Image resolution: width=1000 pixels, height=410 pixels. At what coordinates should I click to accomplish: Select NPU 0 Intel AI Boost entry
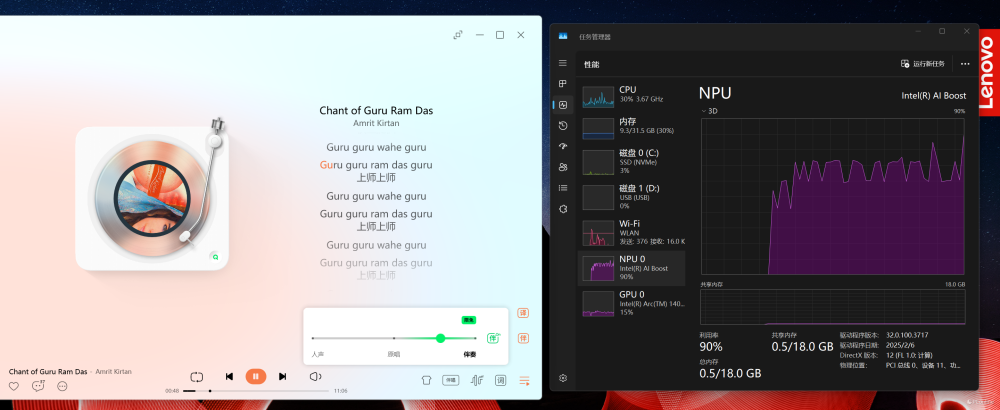pyautogui.click(x=631, y=268)
